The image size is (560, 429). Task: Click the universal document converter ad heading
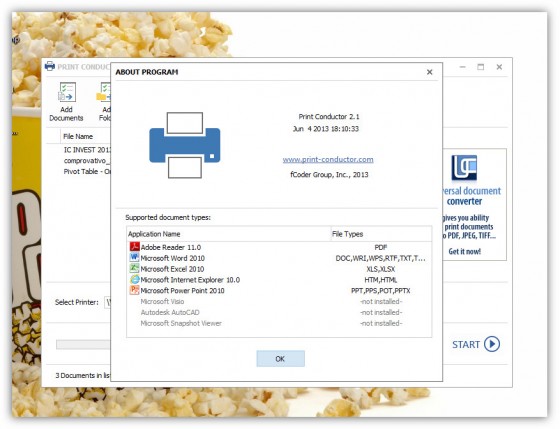pos(471,196)
